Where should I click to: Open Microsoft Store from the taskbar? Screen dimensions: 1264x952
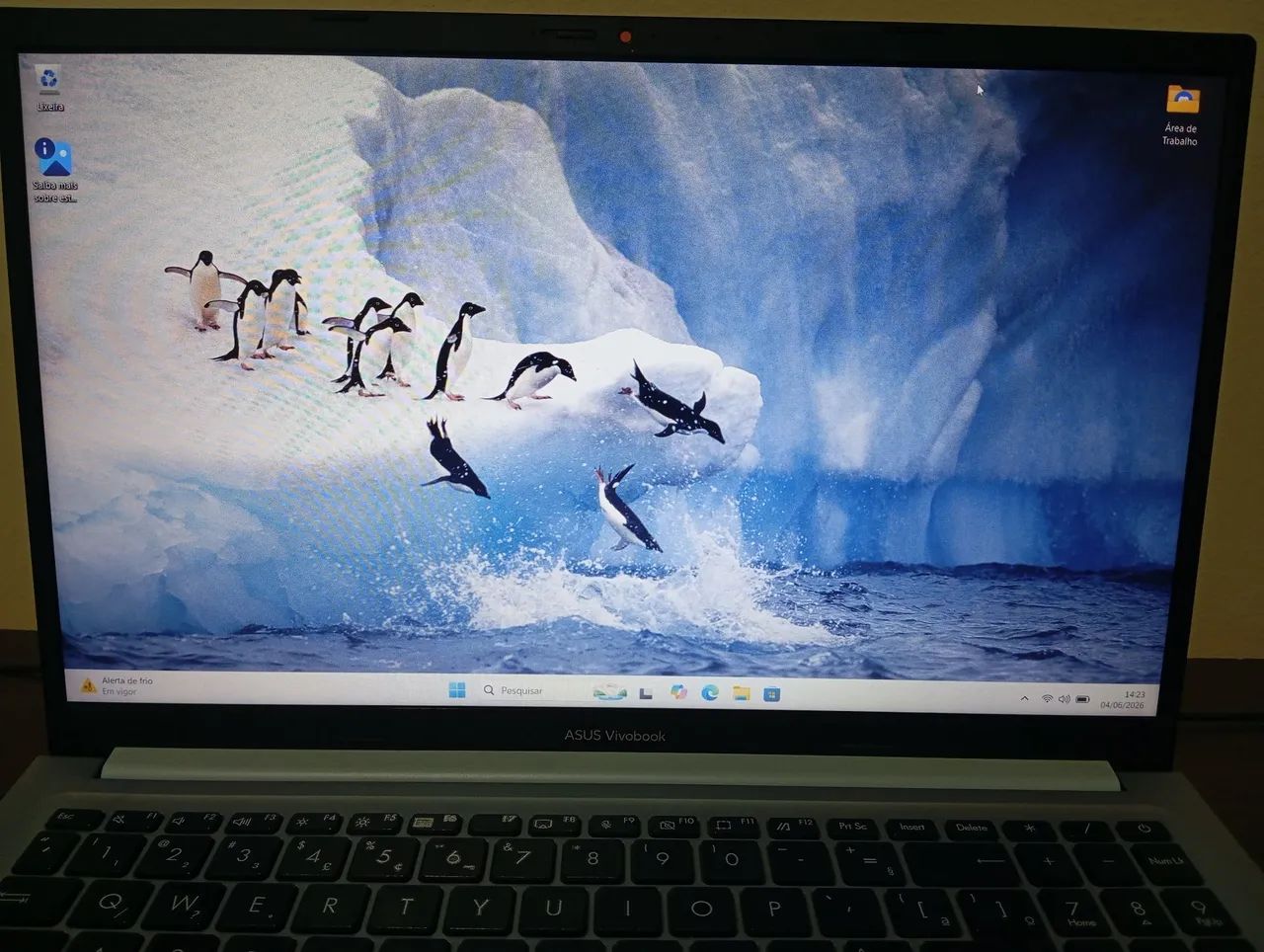point(772,694)
